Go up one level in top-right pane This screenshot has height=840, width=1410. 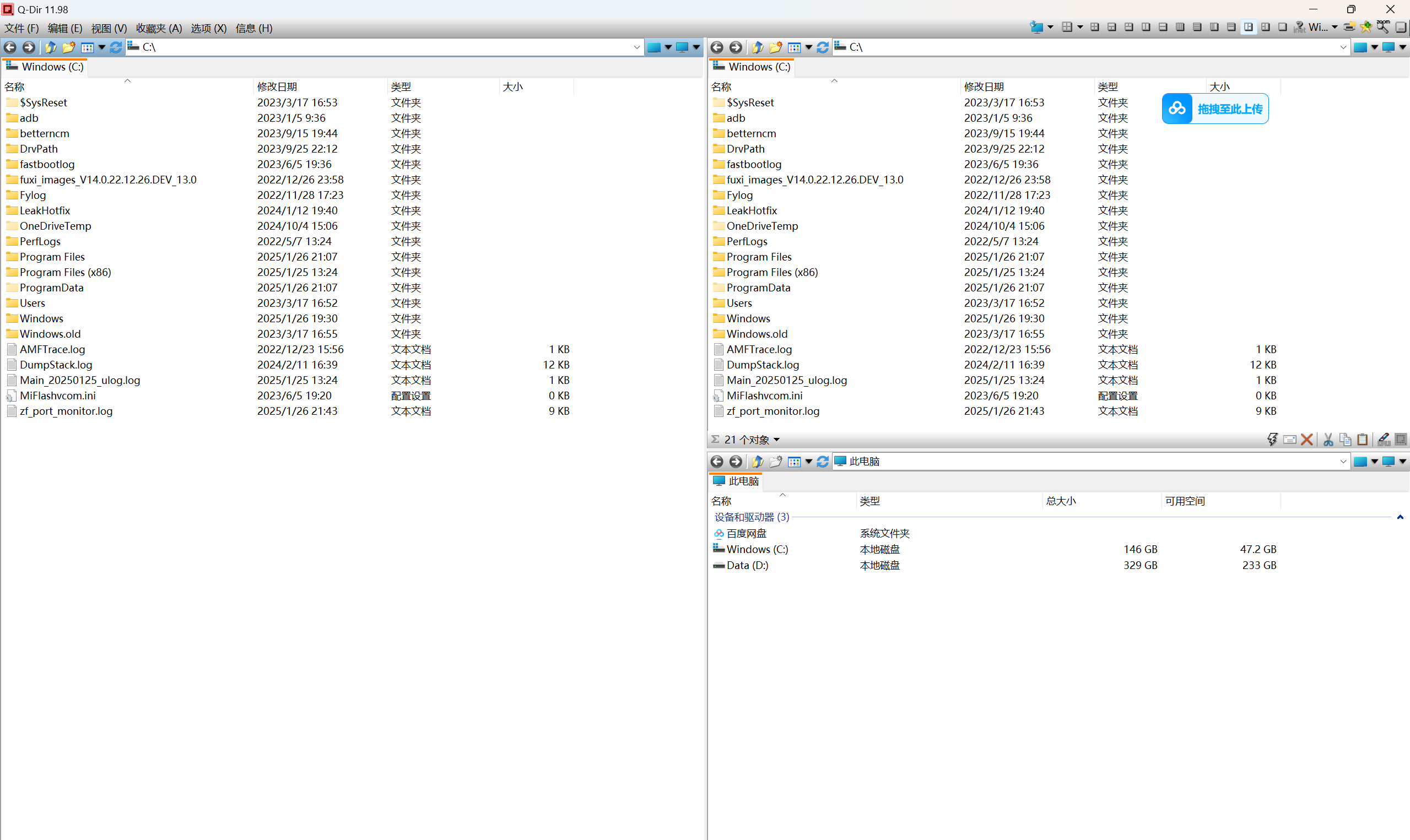coord(758,47)
